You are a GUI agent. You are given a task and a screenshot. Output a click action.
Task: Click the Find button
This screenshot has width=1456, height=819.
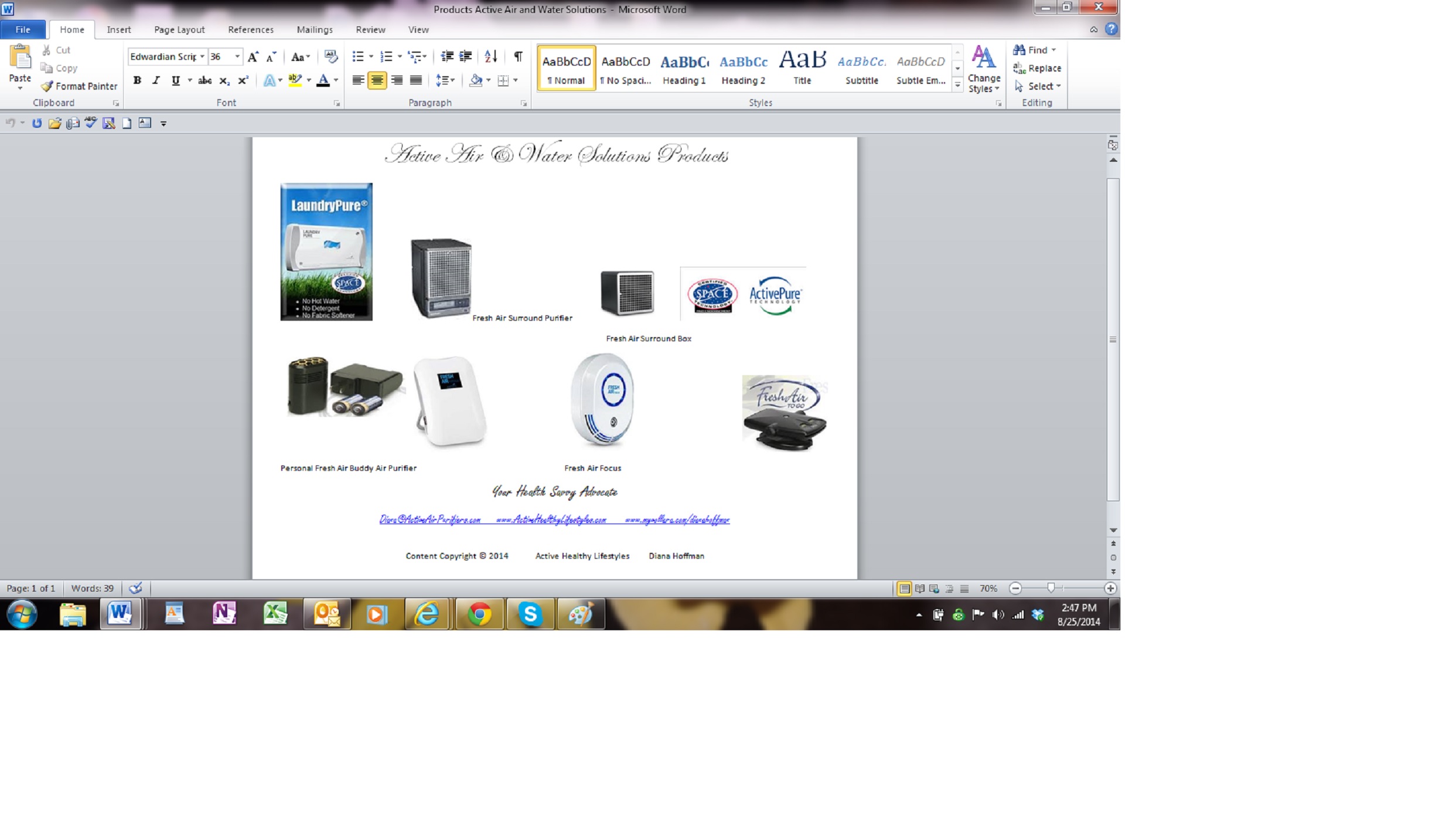point(1035,50)
